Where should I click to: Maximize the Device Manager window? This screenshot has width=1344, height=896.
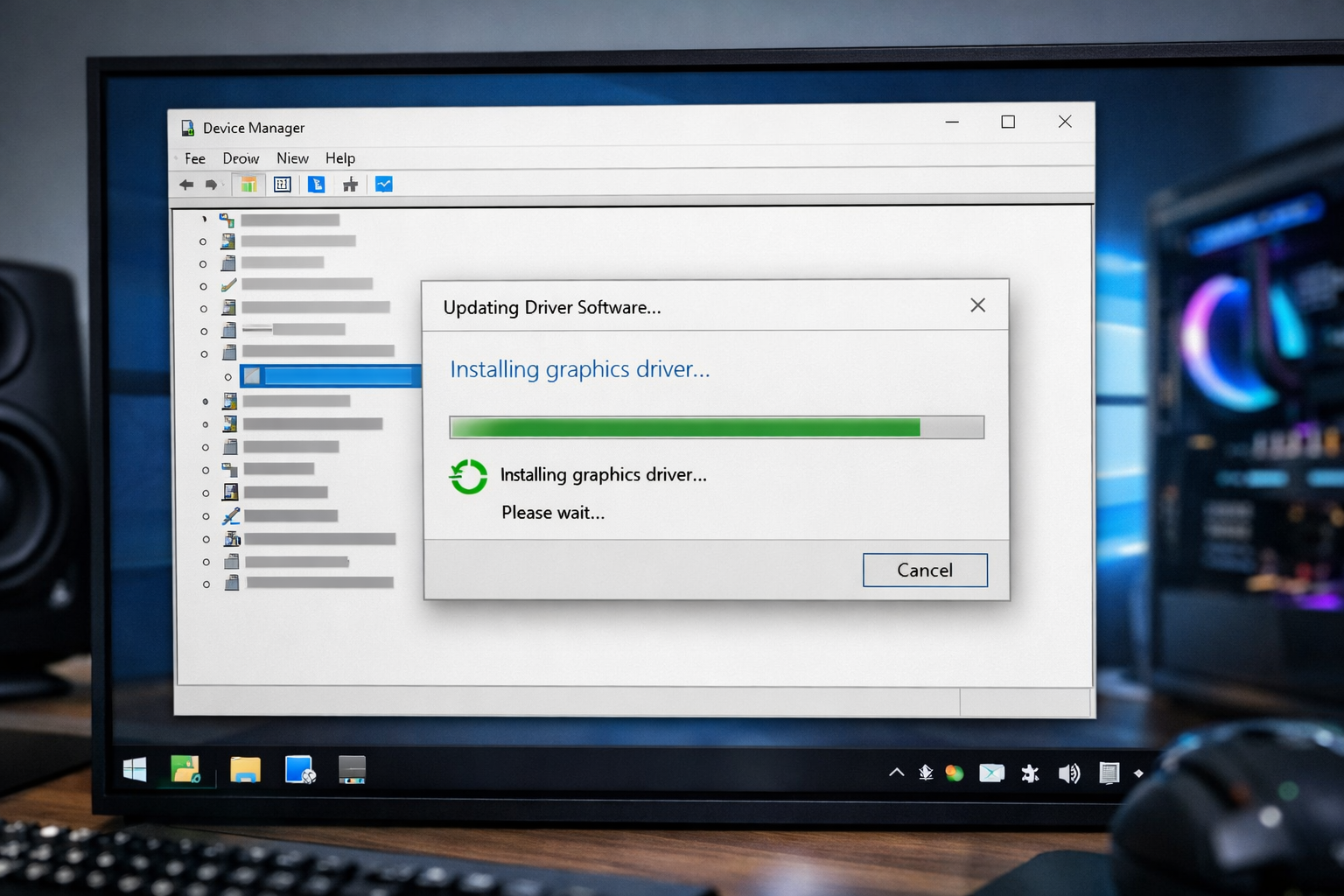[x=1008, y=122]
